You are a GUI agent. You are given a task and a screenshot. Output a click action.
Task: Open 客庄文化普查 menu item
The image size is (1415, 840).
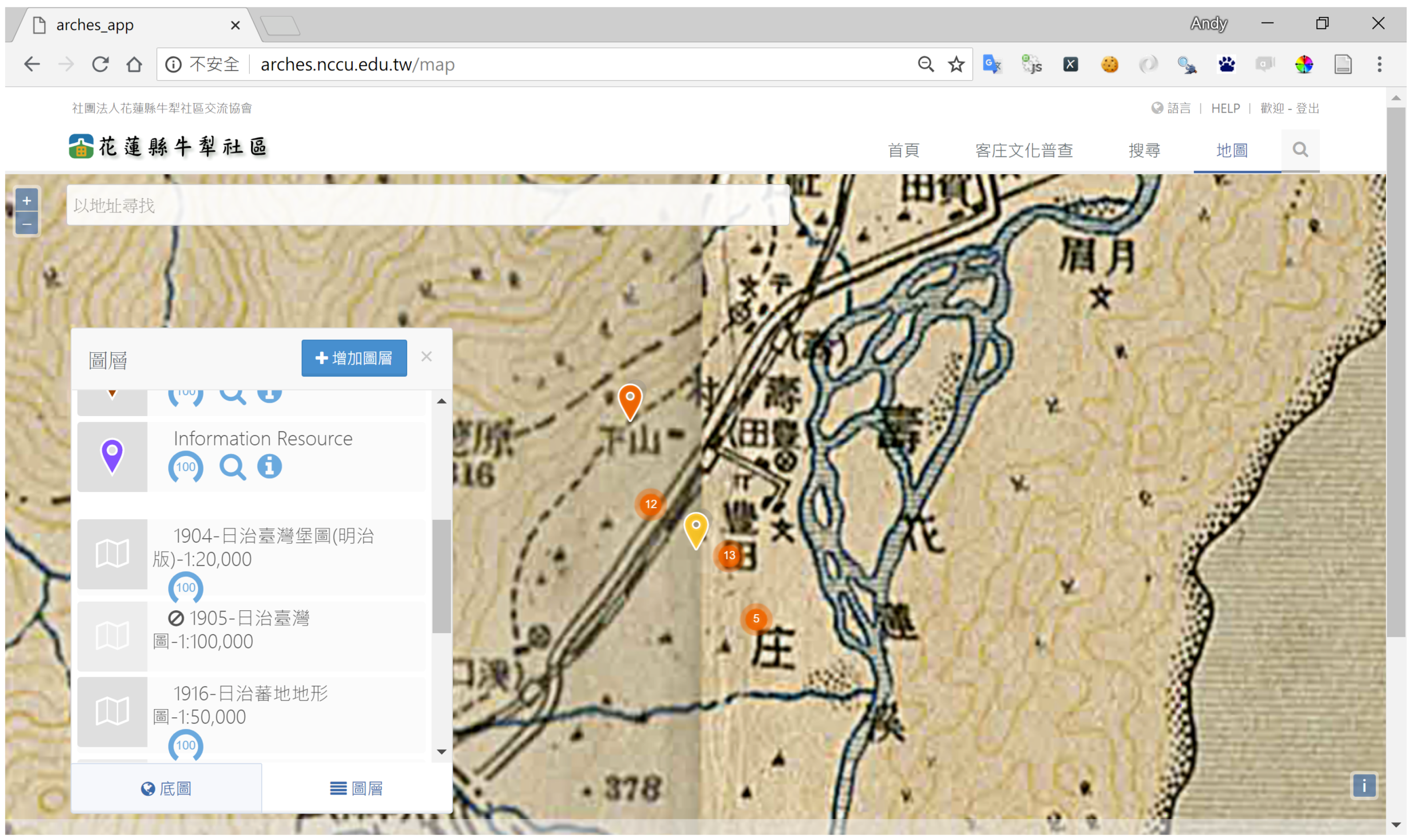pyautogui.click(x=1024, y=150)
